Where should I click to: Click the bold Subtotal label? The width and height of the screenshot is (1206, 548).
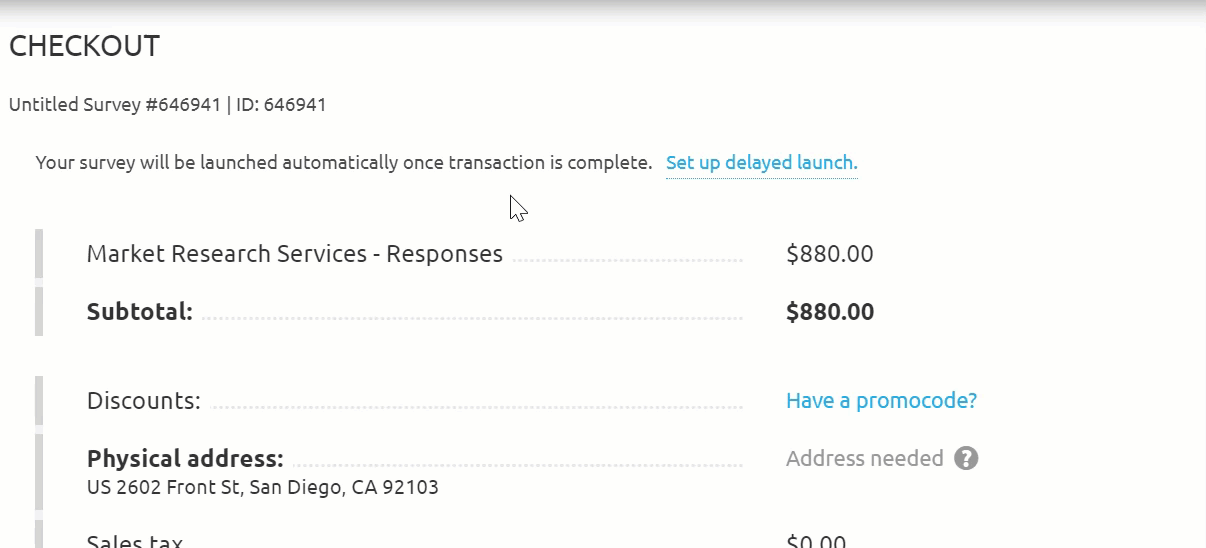point(139,312)
